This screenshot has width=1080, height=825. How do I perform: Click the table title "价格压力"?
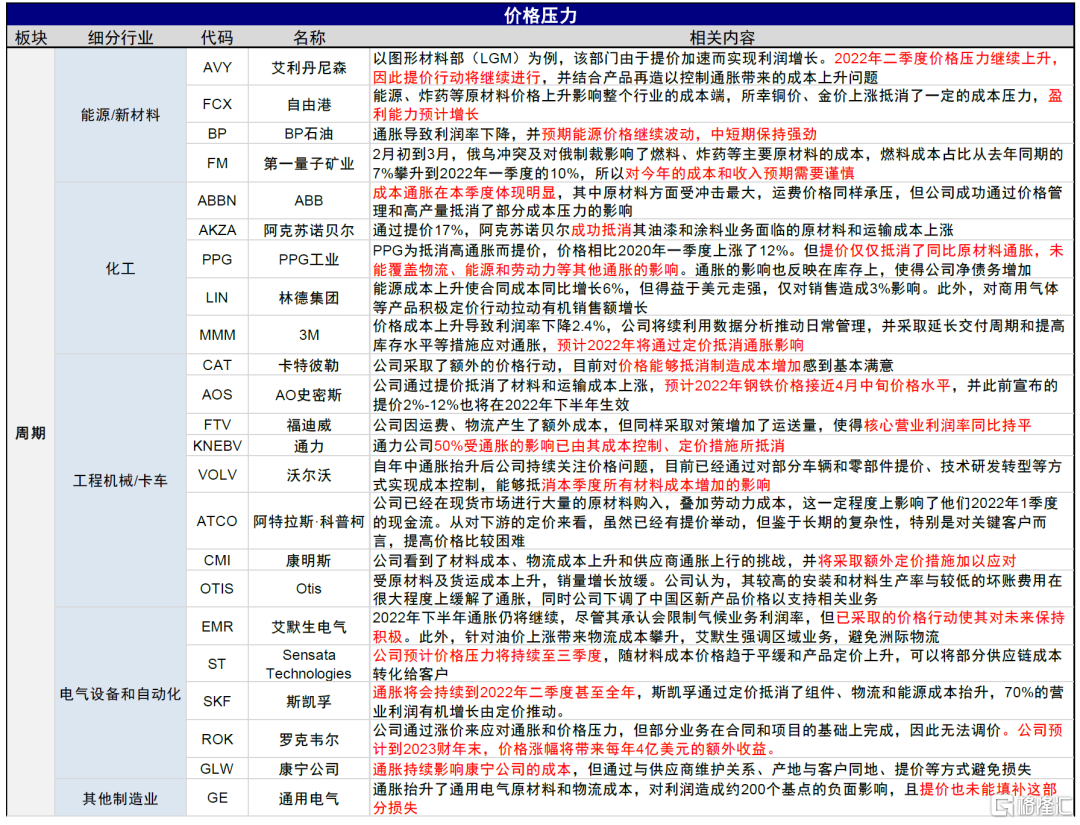coord(540,15)
